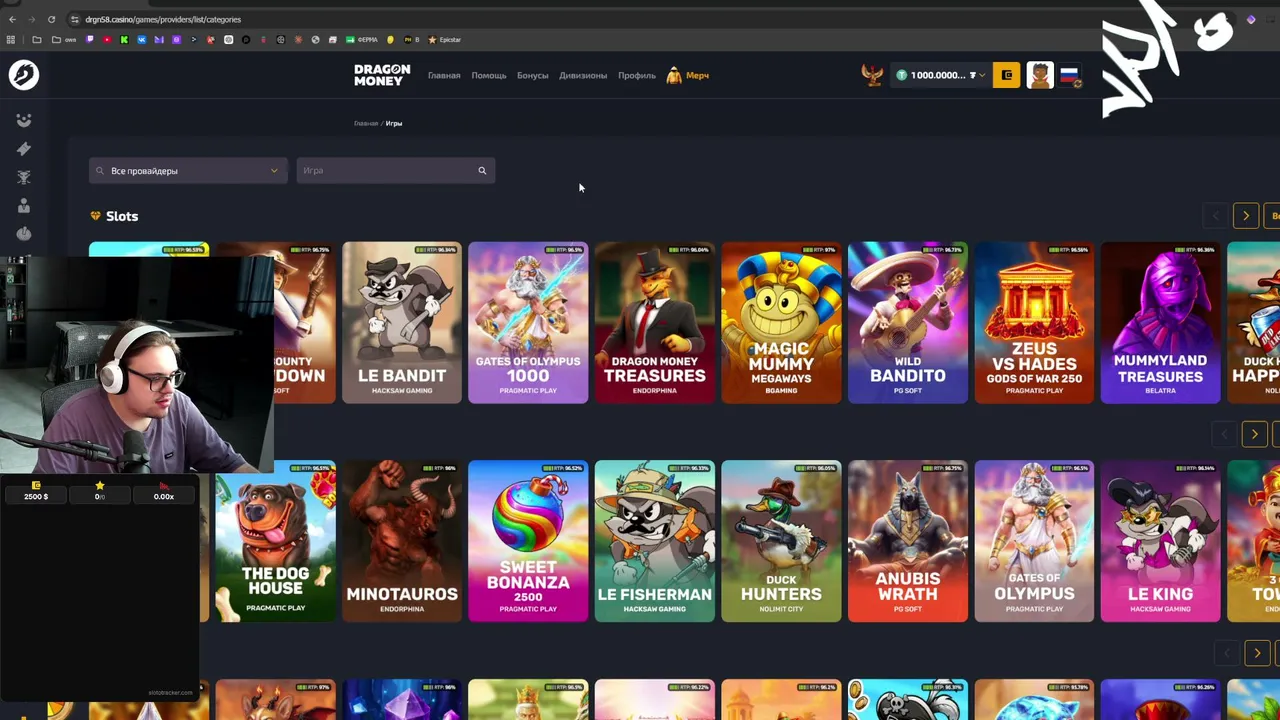Reload the page with the refresh button
The image size is (1280, 720).
51,19
